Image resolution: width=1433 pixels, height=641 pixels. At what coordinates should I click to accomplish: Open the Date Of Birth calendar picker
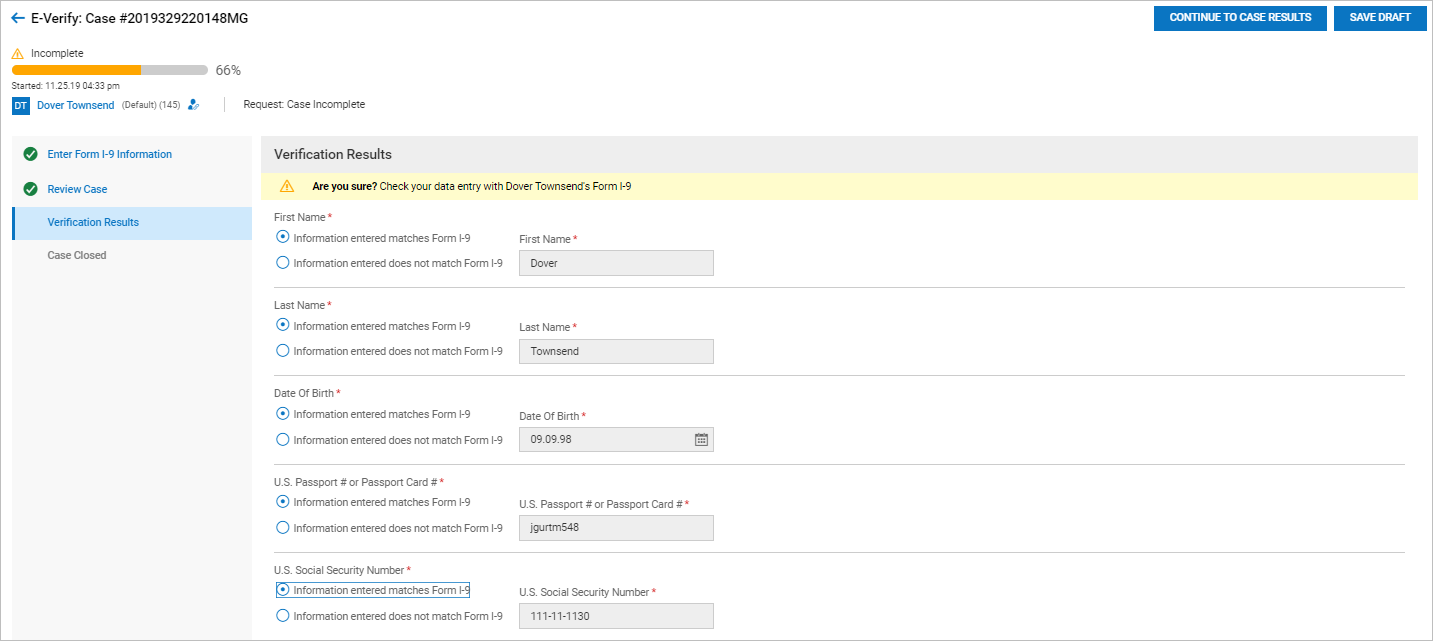[x=701, y=440]
